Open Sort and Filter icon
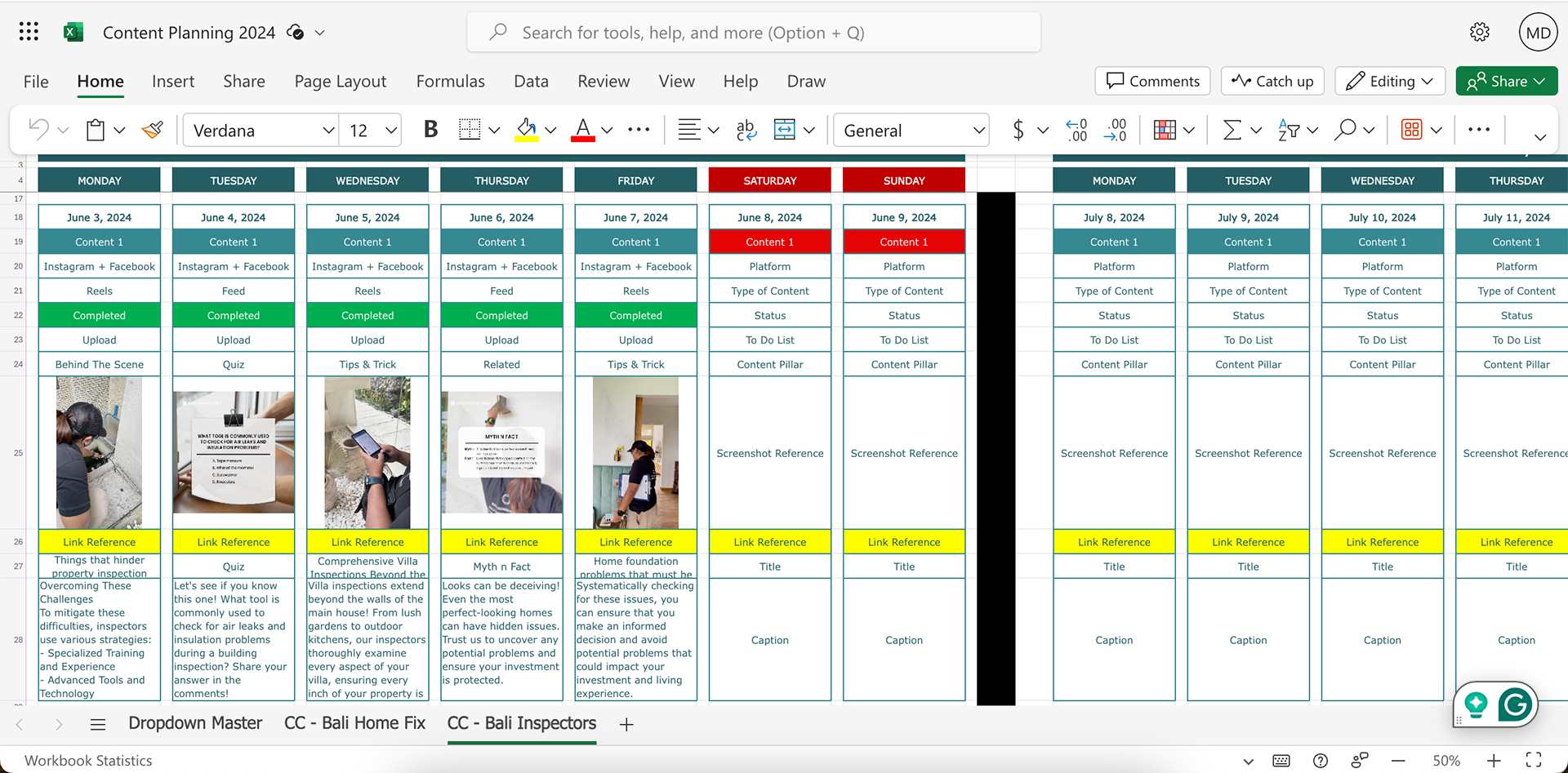 (1289, 130)
